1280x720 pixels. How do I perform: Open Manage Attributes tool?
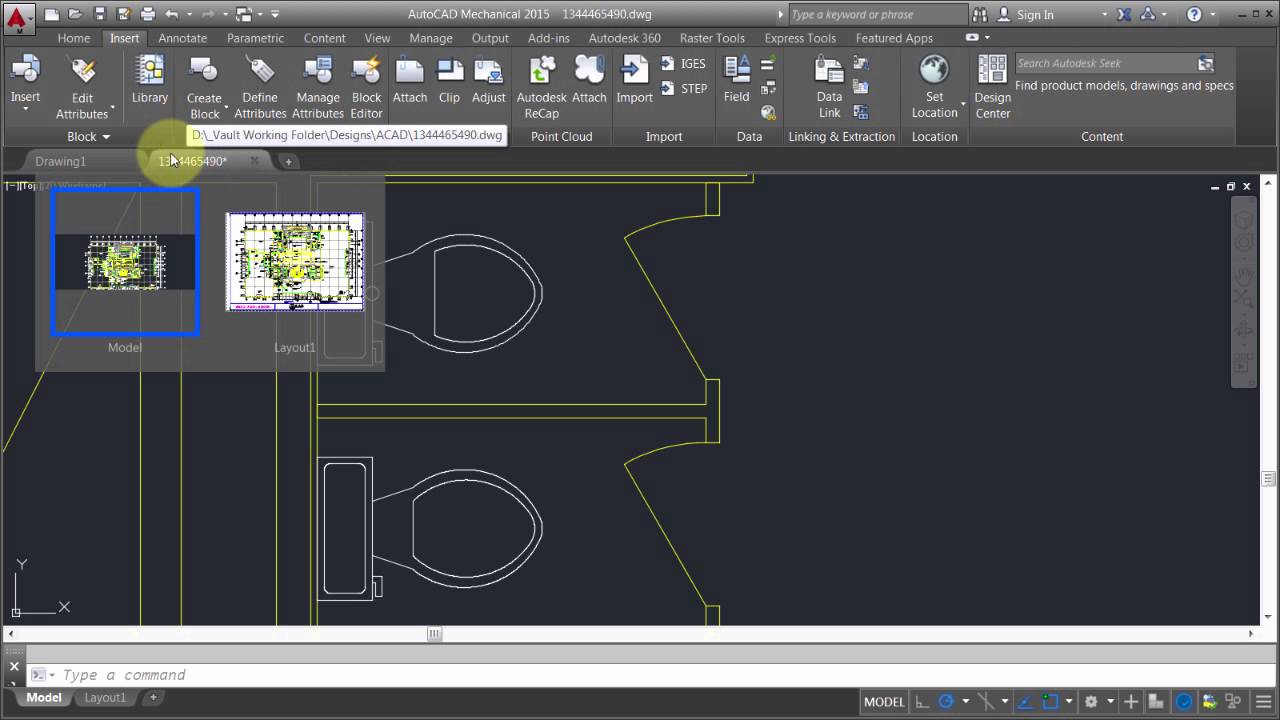point(318,88)
